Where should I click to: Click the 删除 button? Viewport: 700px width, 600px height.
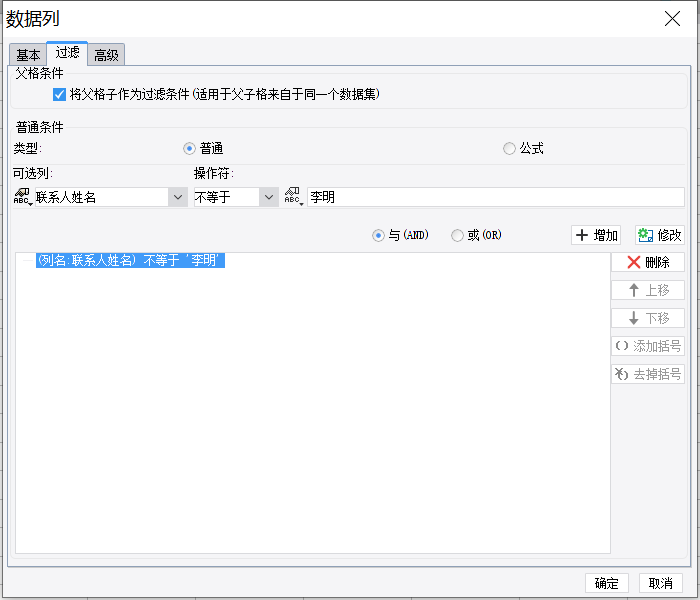point(648,262)
